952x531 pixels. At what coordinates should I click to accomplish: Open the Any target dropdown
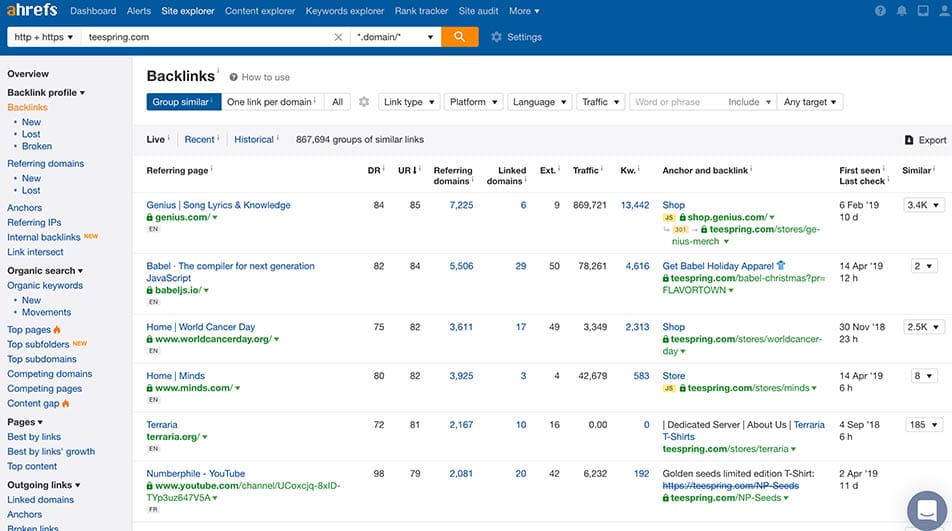[810, 102]
